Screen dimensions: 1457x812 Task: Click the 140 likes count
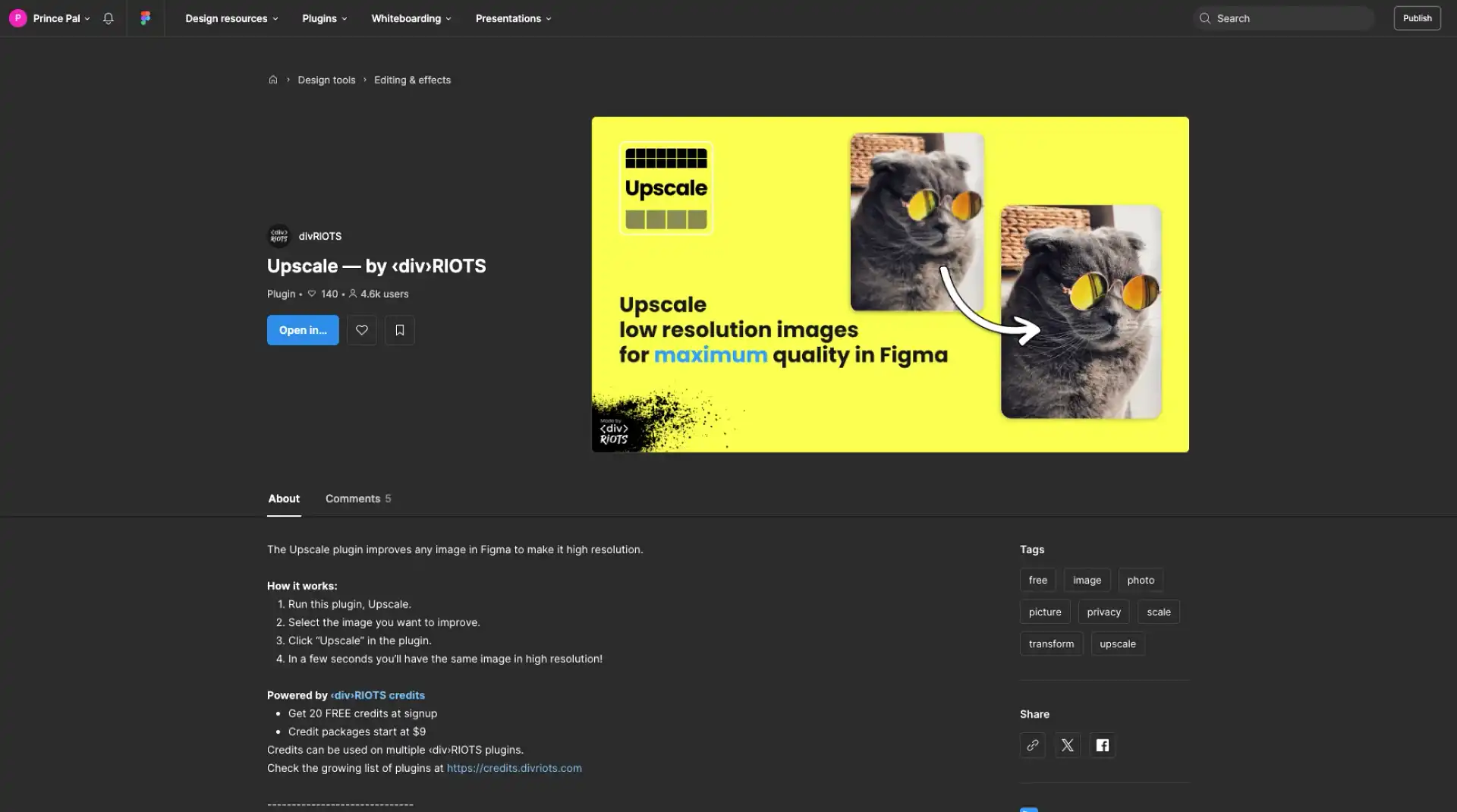tap(323, 294)
